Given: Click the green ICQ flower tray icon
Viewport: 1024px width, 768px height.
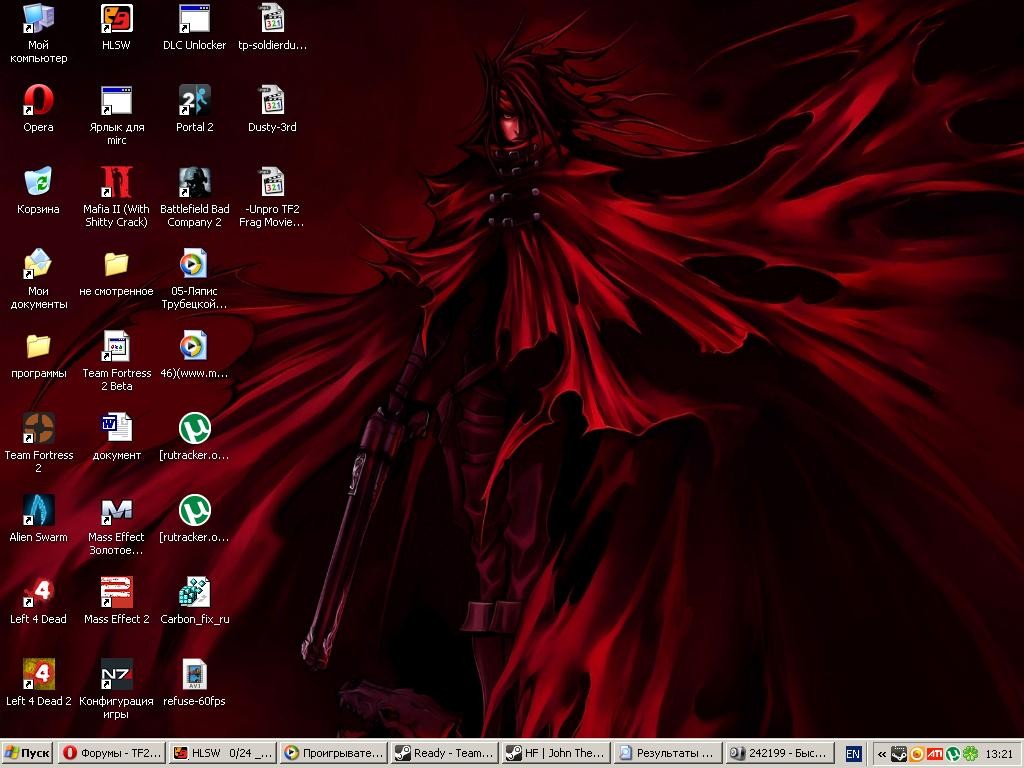Looking at the screenshot, I should point(970,754).
